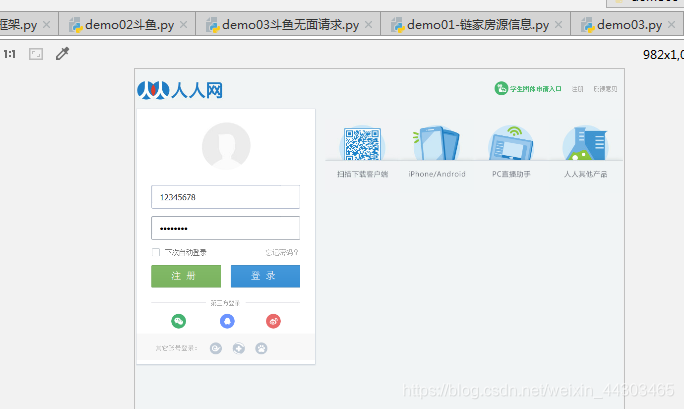Click the green 注册 button
The height and width of the screenshot is (409, 684).
click(x=186, y=276)
